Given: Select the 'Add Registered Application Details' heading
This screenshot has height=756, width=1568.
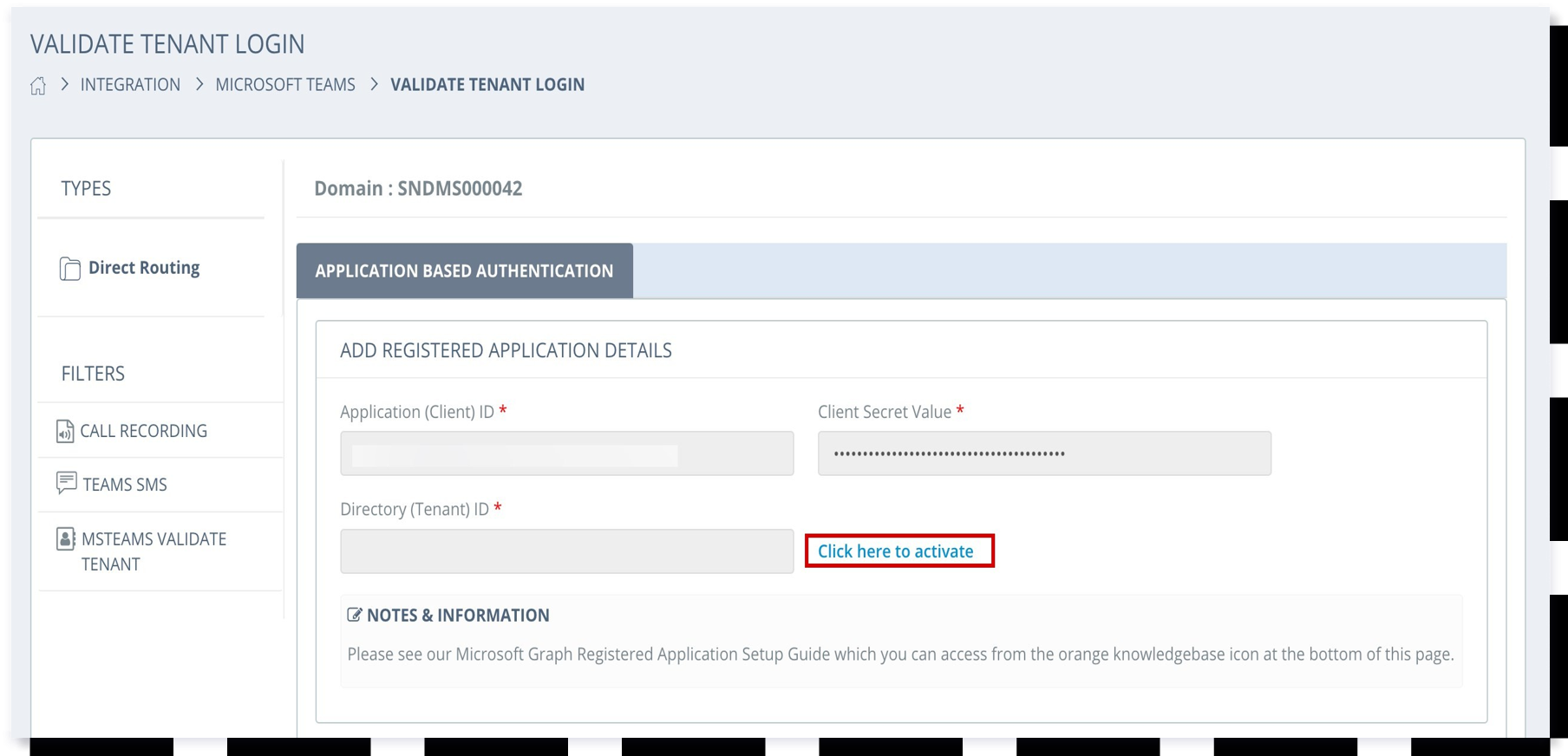Looking at the screenshot, I should (x=506, y=350).
